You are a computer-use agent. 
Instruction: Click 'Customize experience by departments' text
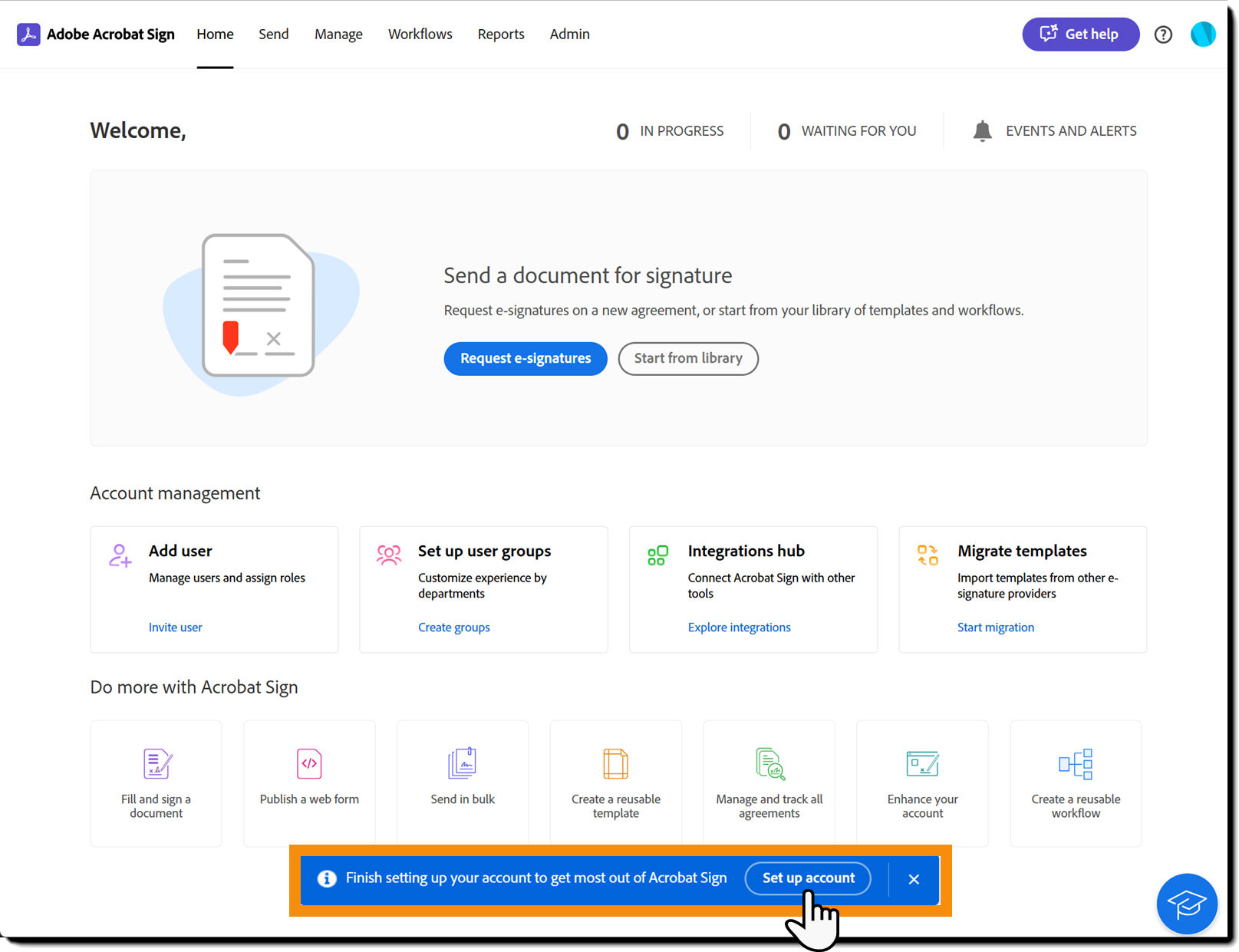click(483, 585)
